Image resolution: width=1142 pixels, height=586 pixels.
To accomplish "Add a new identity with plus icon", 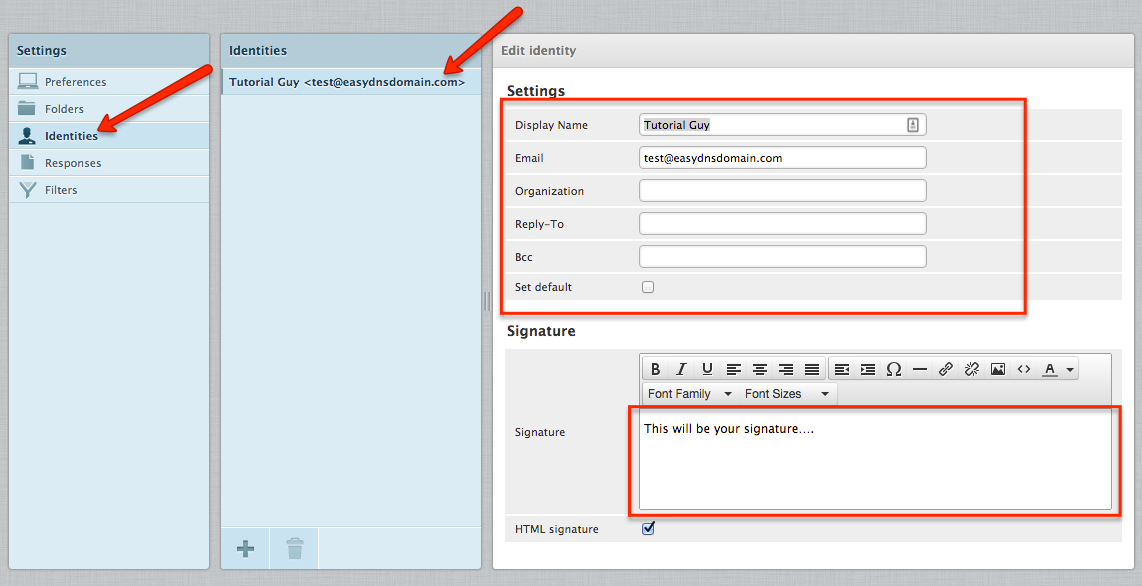I will click(245, 548).
